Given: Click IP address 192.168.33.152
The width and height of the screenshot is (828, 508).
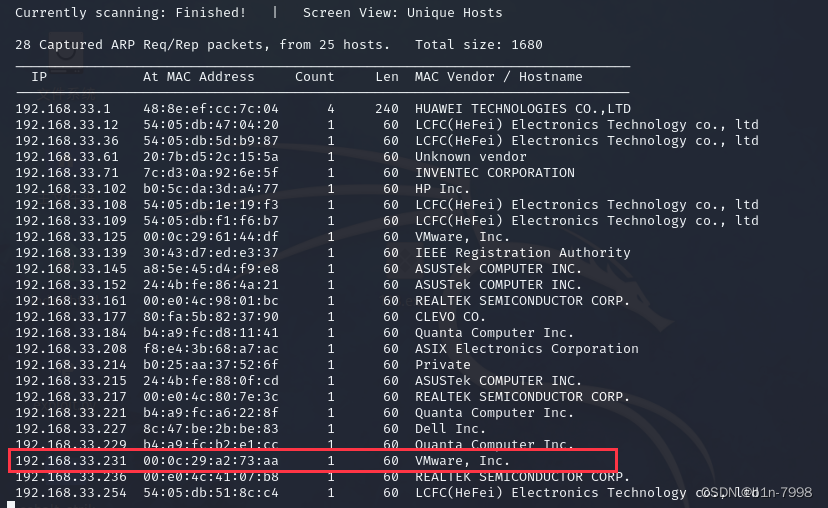Looking at the screenshot, I should (71, 285).
